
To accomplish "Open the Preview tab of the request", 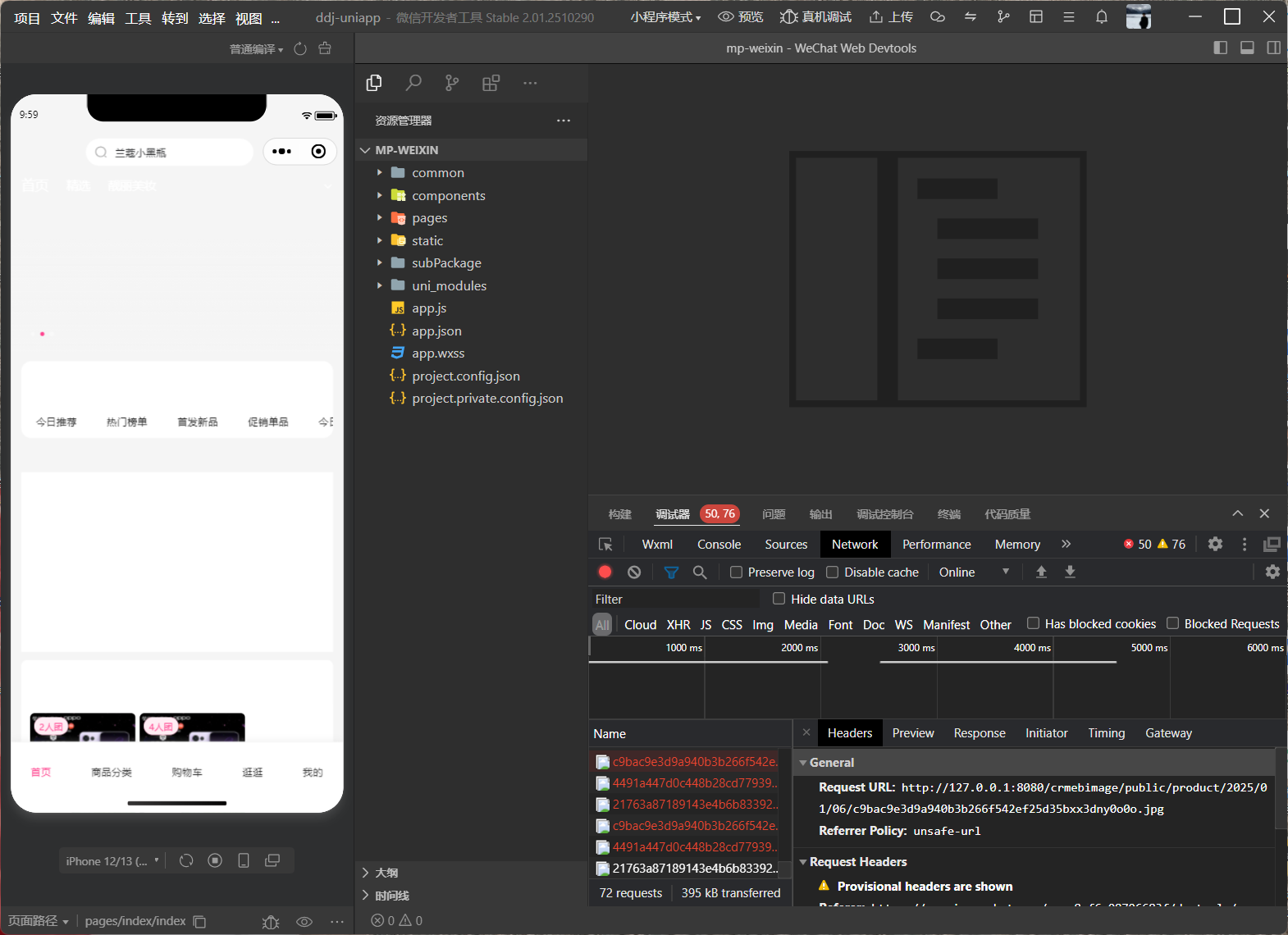I will pyautogui.click(x=913, y=732).
